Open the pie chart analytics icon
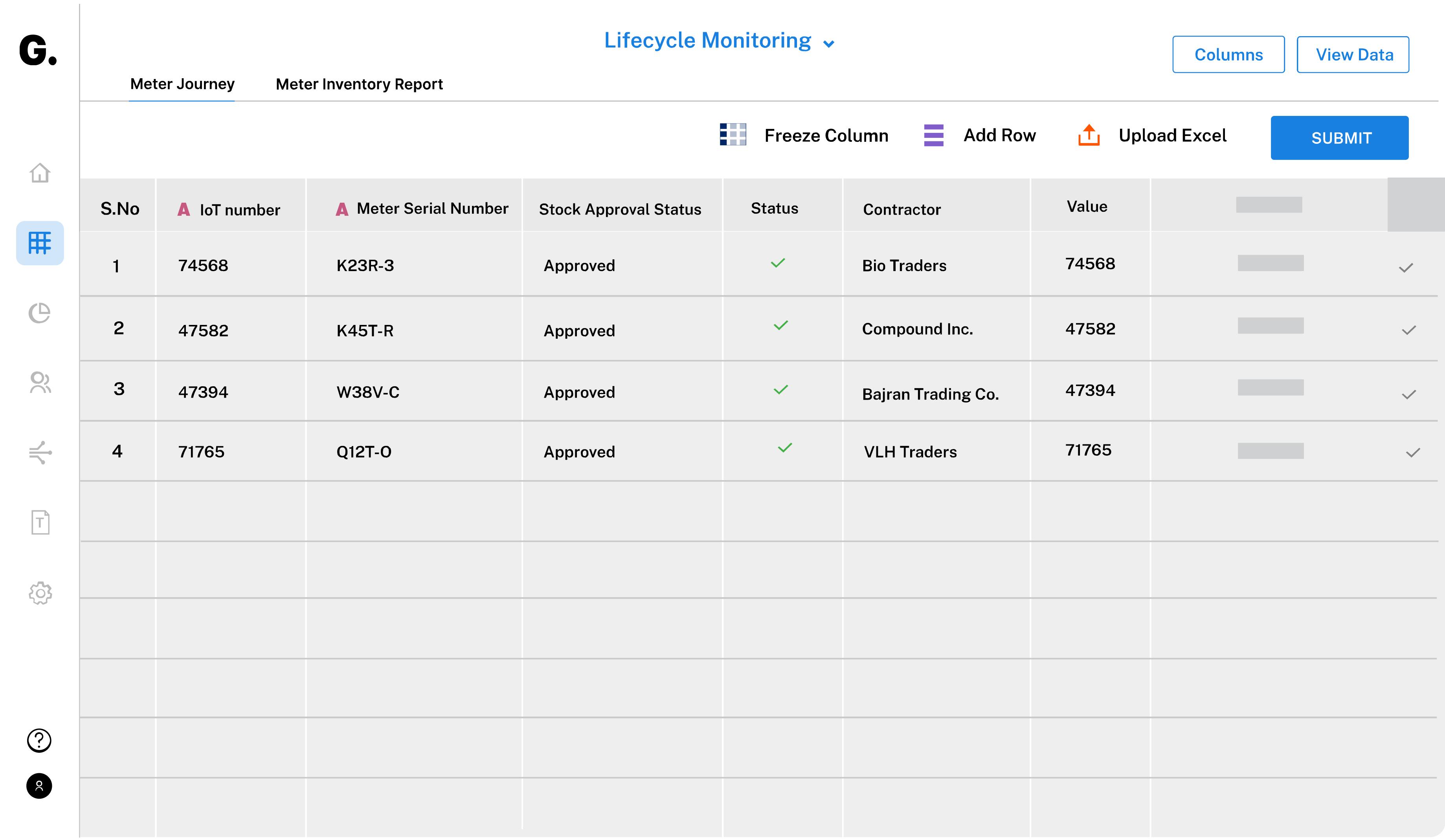 coord(40,313)
